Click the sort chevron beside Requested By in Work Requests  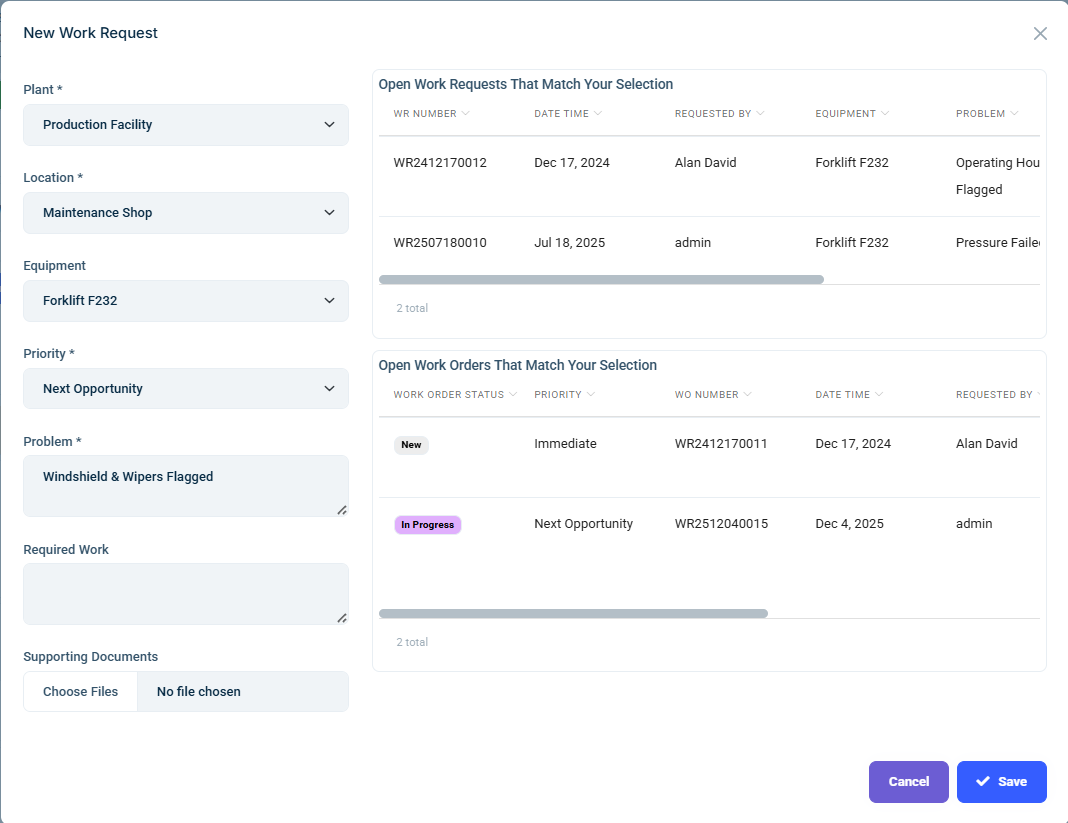click(760, 114)
